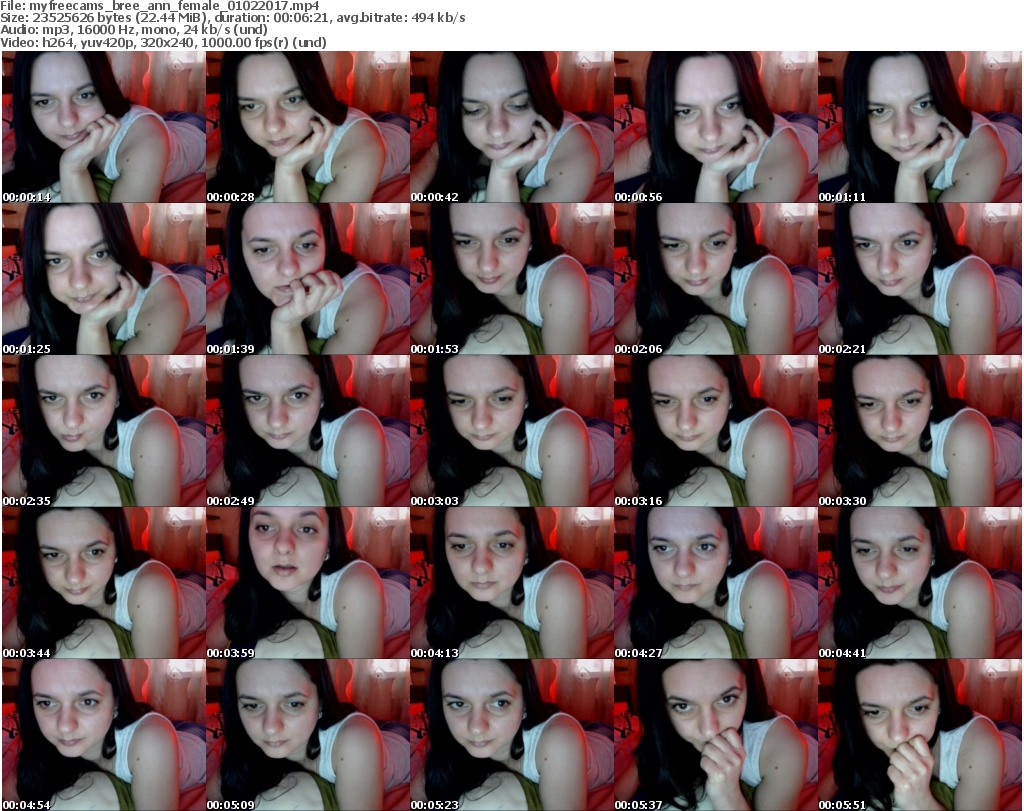This screenshot has width=1024, height=811.
Task: Select the thumbnail frame stamped 00:01:11
Action: [920, 127]
